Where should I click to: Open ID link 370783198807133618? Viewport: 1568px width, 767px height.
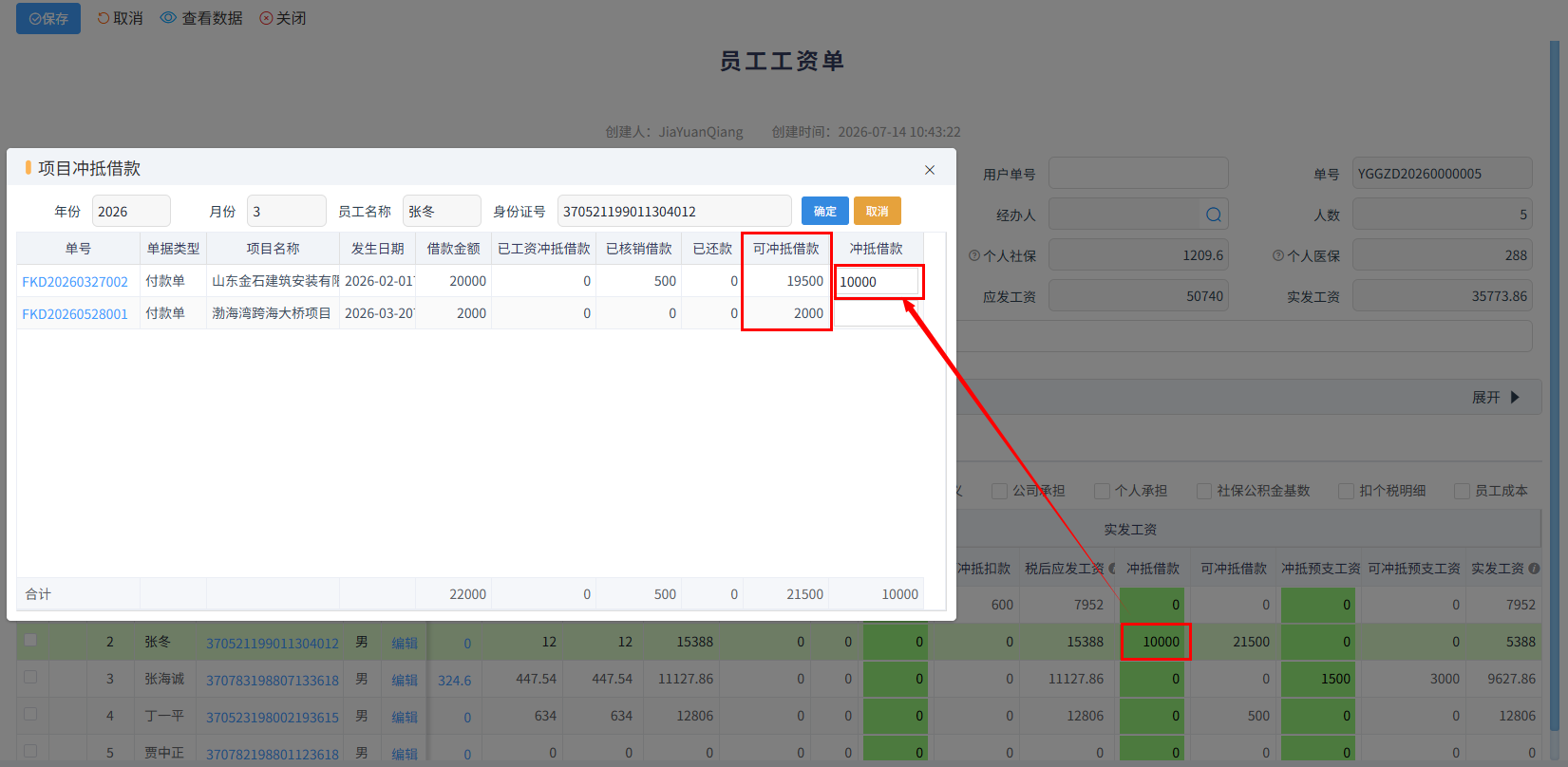tap(273, 680)
